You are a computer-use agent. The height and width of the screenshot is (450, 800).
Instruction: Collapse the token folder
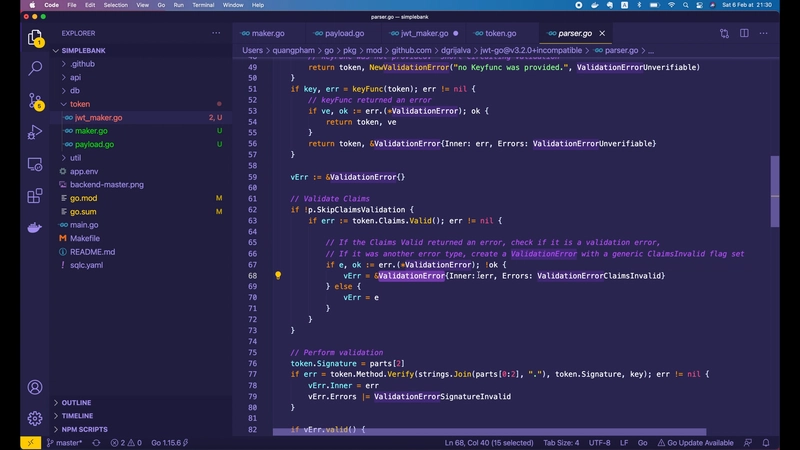79,104
